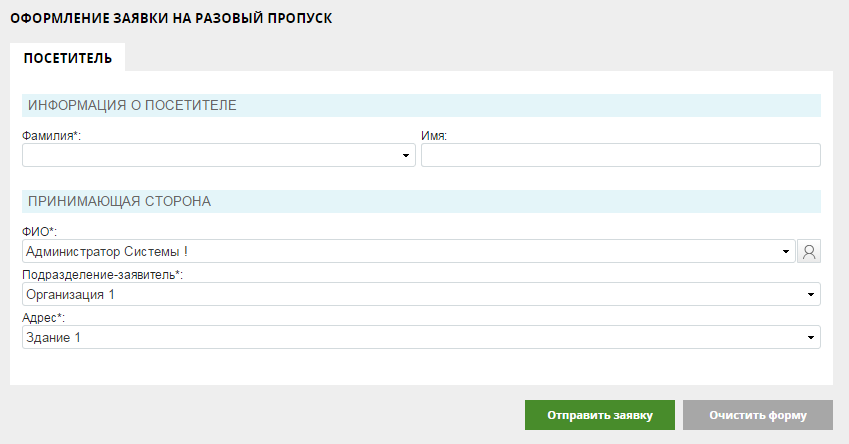Click the Очистить форму button
Image resolution: width=849 pixels, height=444 pixels.
click(x=757, y=415)
